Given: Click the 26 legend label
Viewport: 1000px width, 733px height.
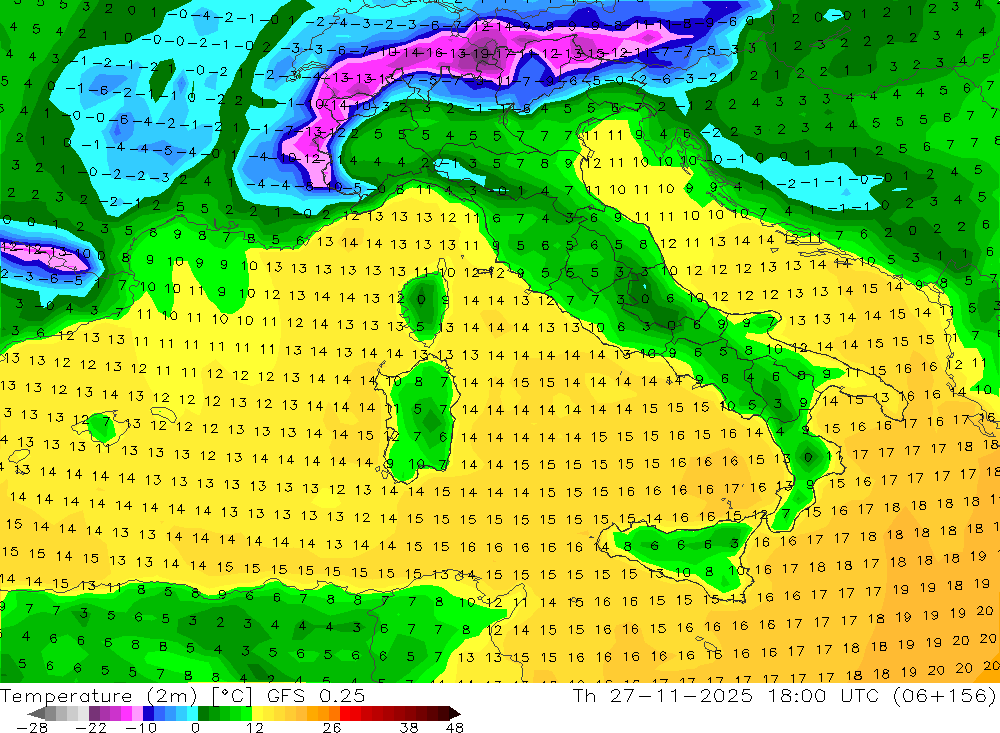Looking at the screenshot, I should tap(332, 728).
